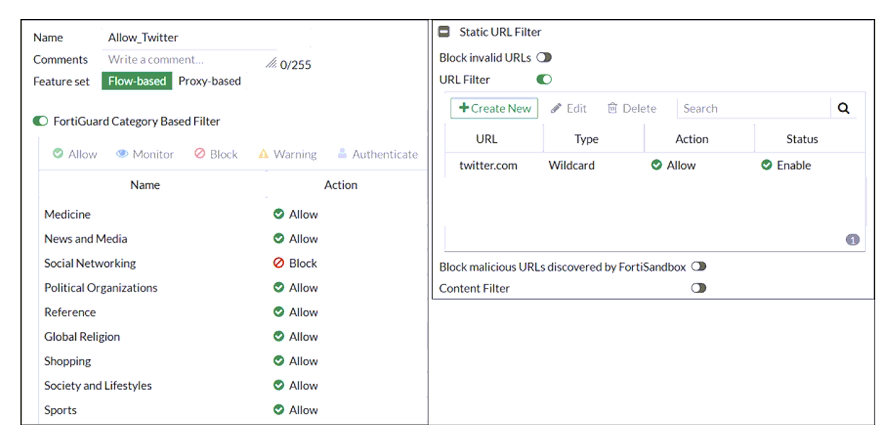Click into the Comments field

(x=189, y=60)
